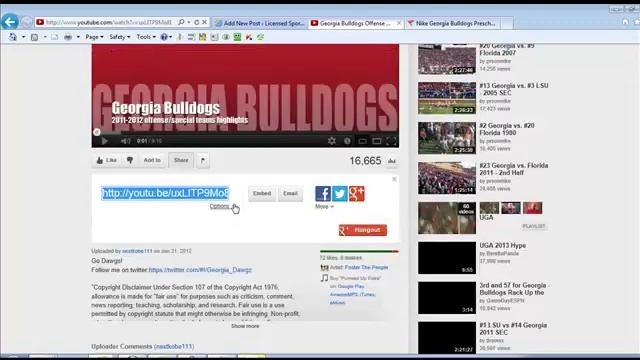Share video on Twitter icon
The height and width of the screenshot is (360, 640).
(340, 193)
